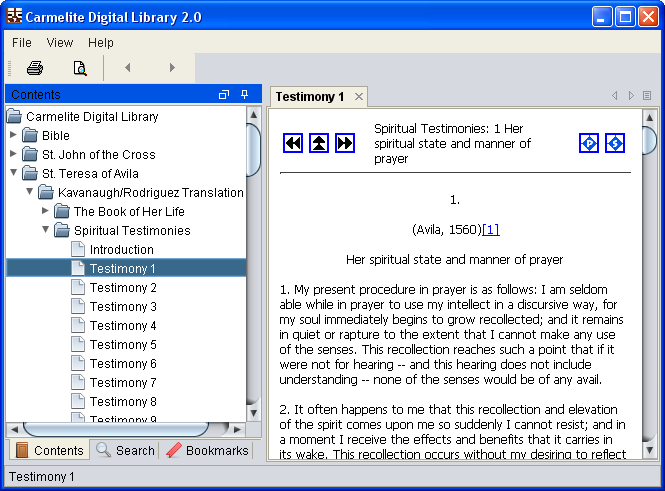
Task: Click the Print icon in toolbar
Action: [x=35, y=68]
